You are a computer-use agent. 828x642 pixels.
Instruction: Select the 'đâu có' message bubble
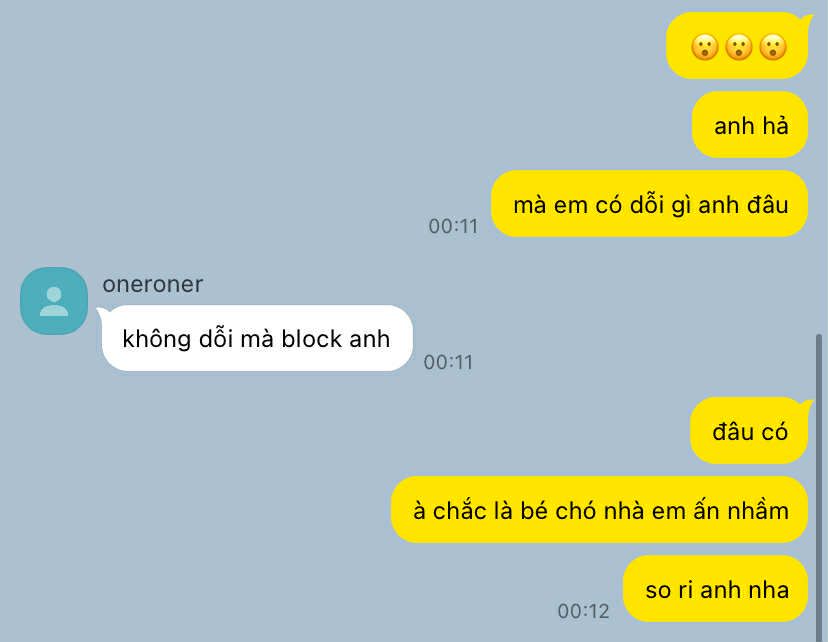click(749, 431)
